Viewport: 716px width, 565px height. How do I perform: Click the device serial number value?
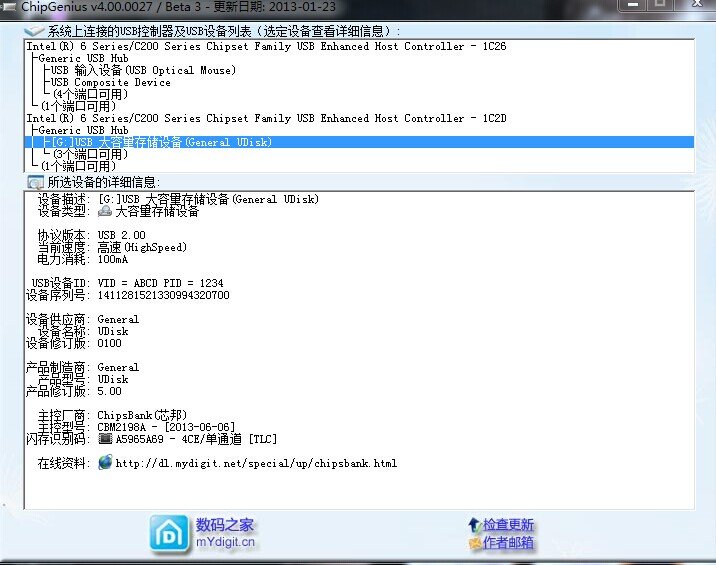(163, 295)
